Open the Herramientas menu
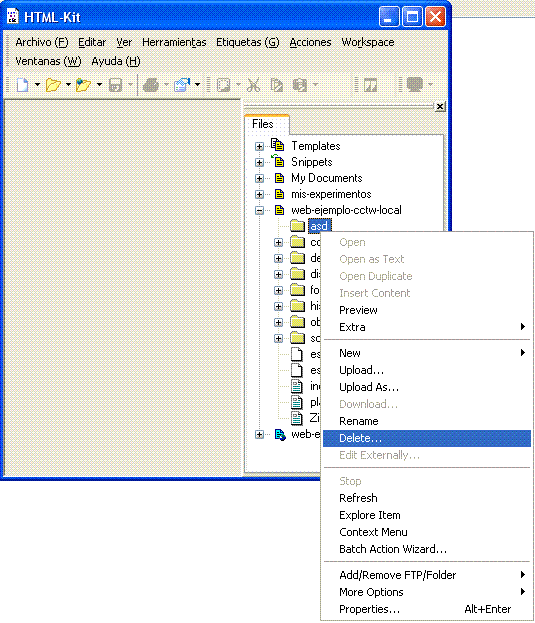This screenshot has height=623, width=535. [x=174, y=42]
